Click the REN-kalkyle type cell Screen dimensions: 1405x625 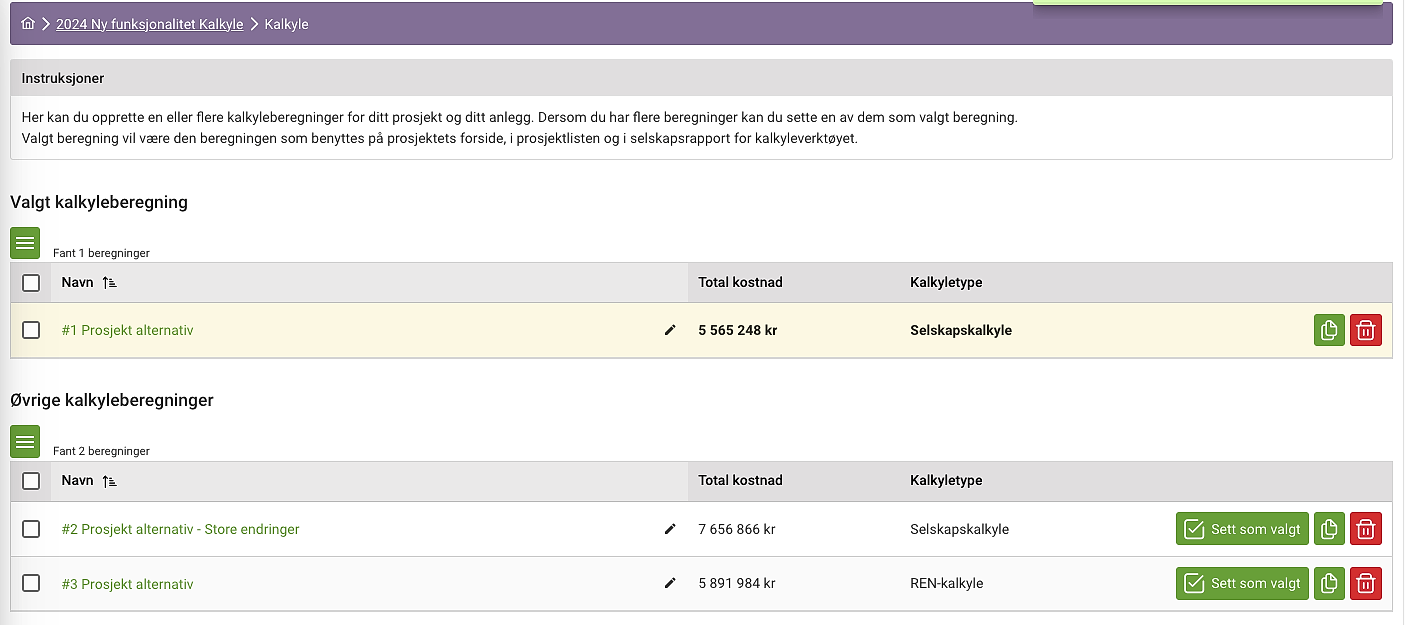(947, 583)
